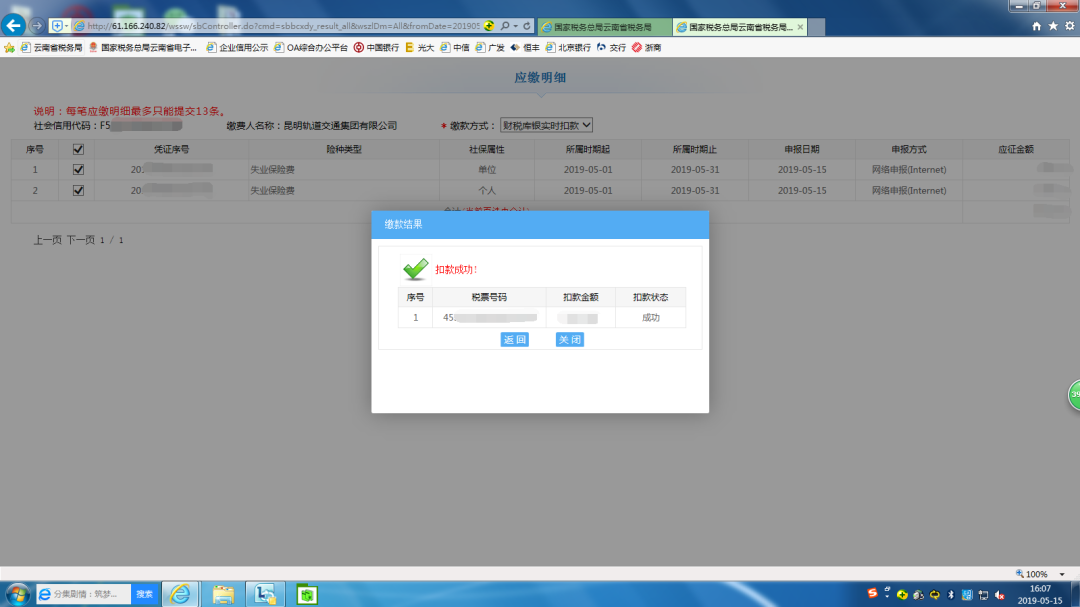Open the 企业信用公示 bookmark
The width and height of the screenshot is (1080, 607).
[237, 48]
